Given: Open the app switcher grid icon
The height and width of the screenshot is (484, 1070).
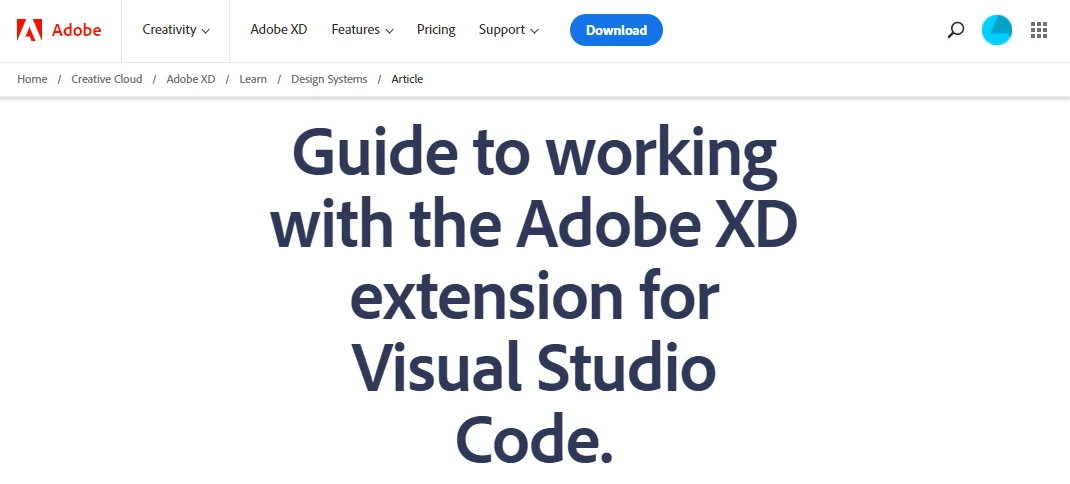Looking at the screenshot, I should pyautogui.click(x=1039, y=30).
